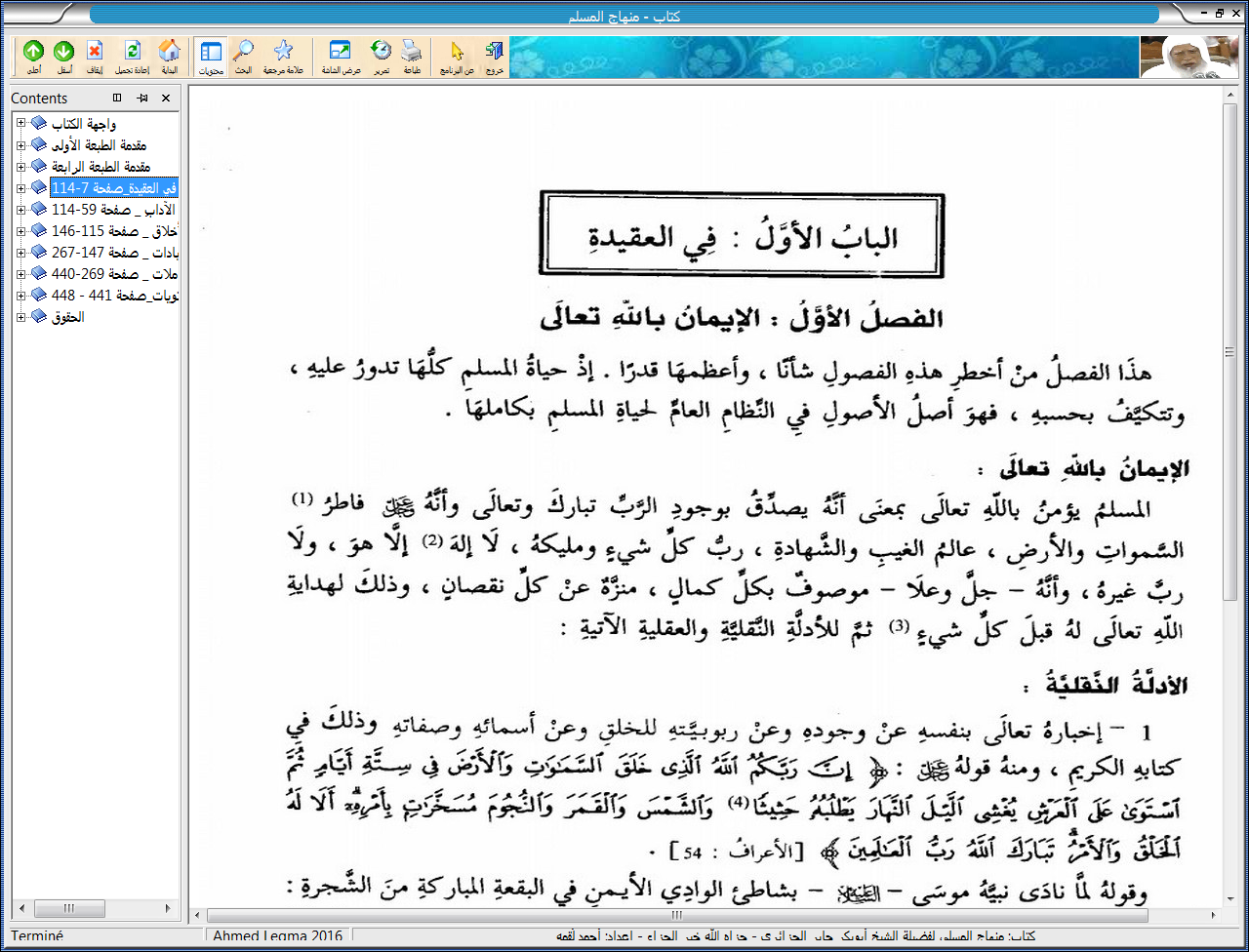
Task: Select واجهة الكتاب in the contents tree
Action: 85,123
